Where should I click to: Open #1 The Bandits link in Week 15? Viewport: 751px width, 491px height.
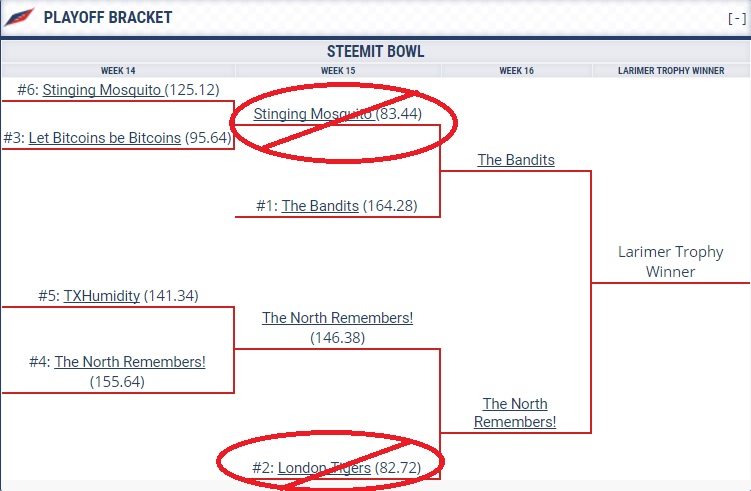click(320, 206)
